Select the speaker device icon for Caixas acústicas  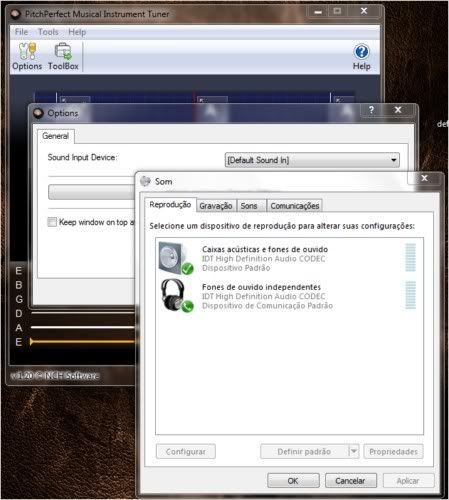(176, 258)
